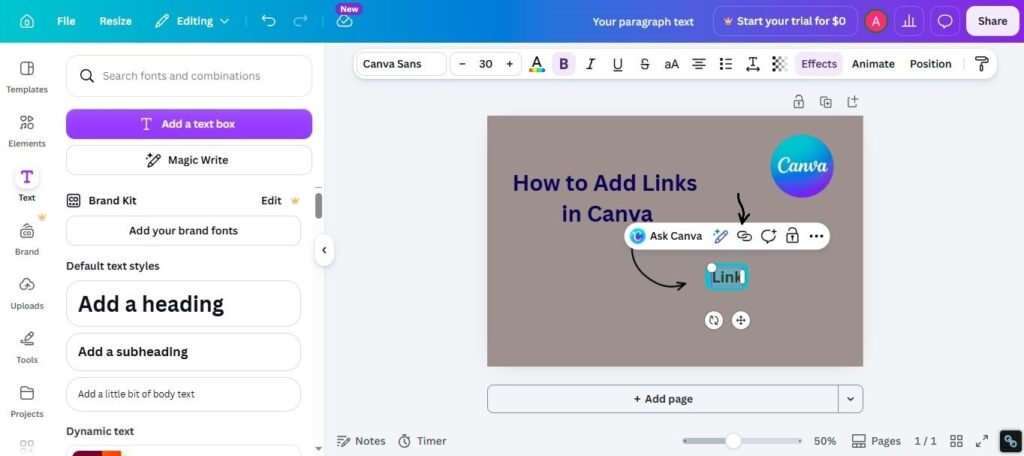The width and height of the screenshot is (1024, 456).
Task: Redo the last action
Action: (300, 21)
